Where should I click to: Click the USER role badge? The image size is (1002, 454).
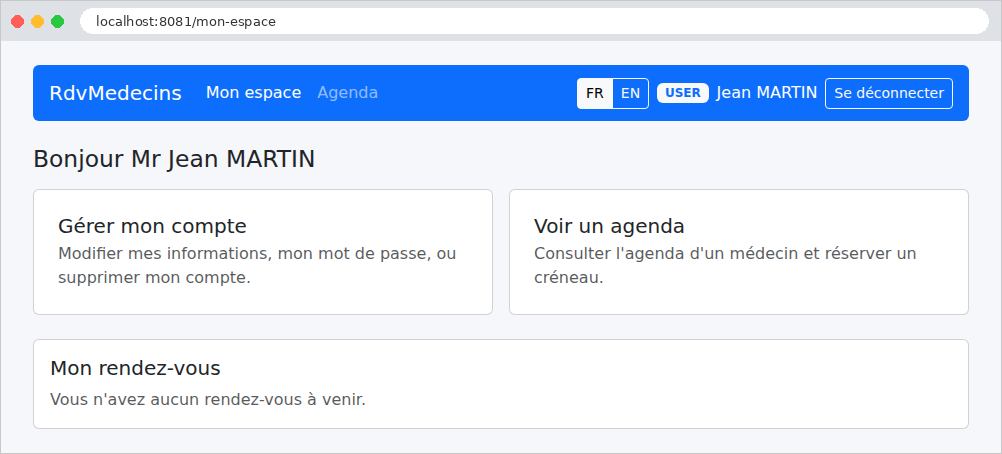682,93
